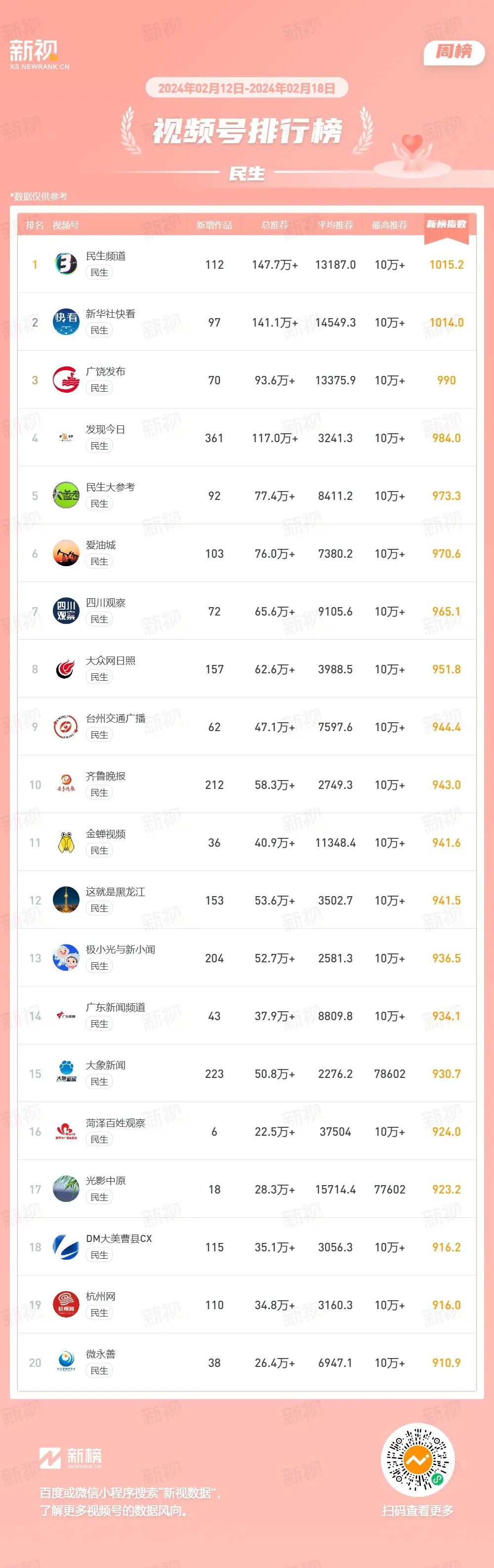Click the 民生 tag under 大众网日照
Viewport: 494px width, 1568px height.
click(99, 677)
